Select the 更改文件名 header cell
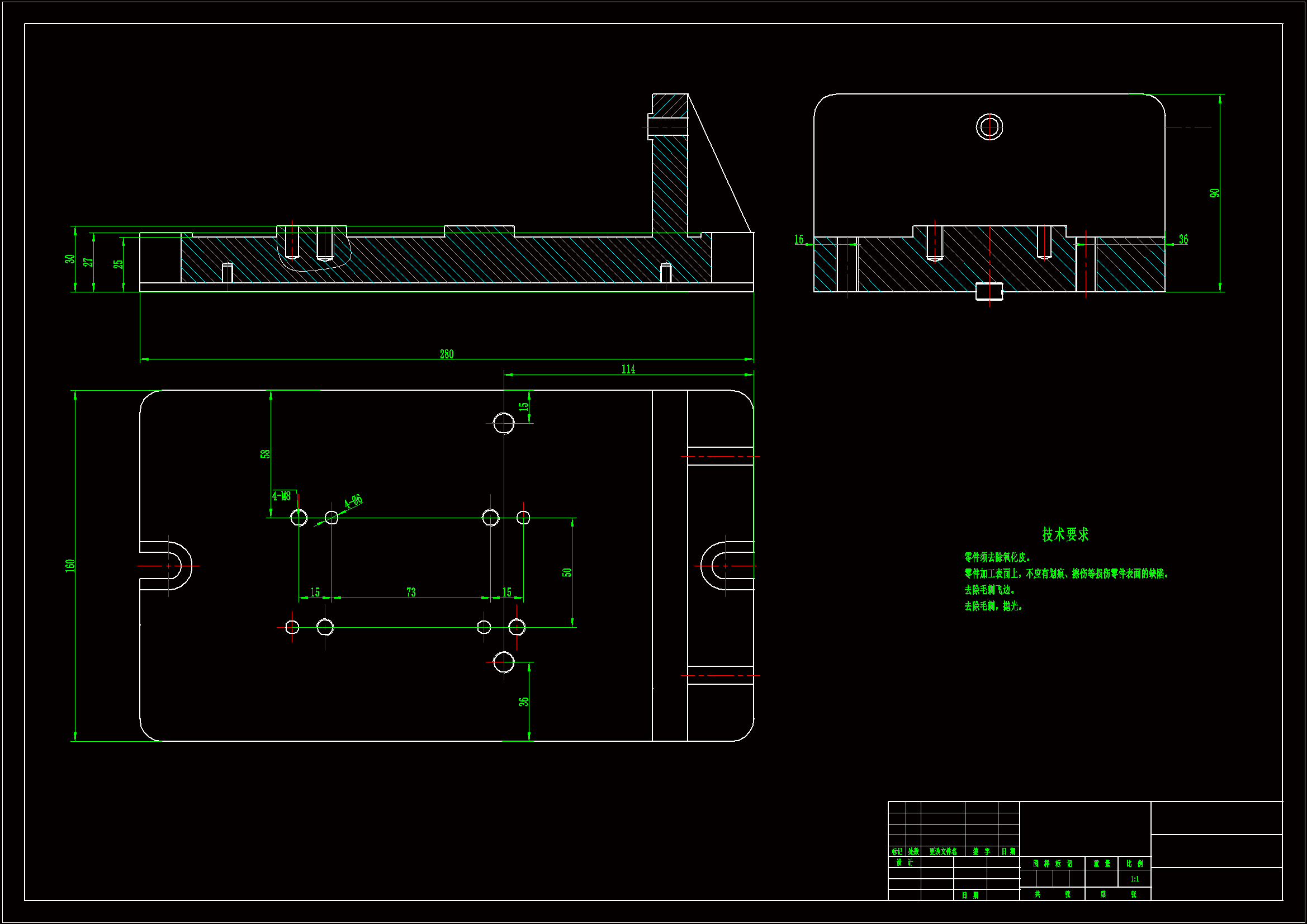1307x924 pixels. [943, 852]
